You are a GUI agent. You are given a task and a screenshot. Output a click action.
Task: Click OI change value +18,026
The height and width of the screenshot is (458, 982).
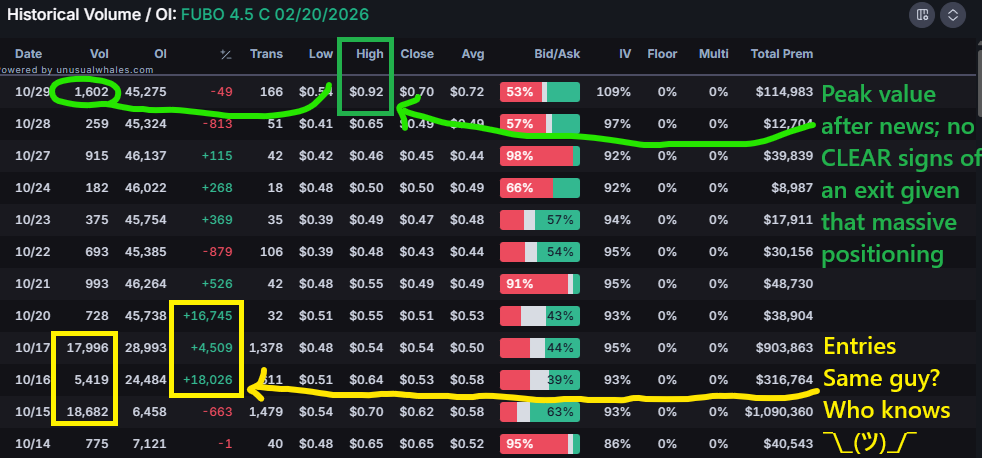pos(207,380)
